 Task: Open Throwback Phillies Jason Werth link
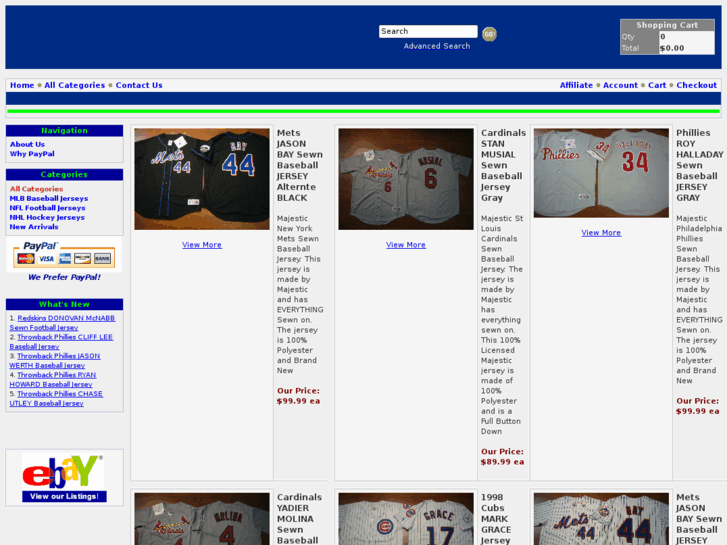coord(55,361)
